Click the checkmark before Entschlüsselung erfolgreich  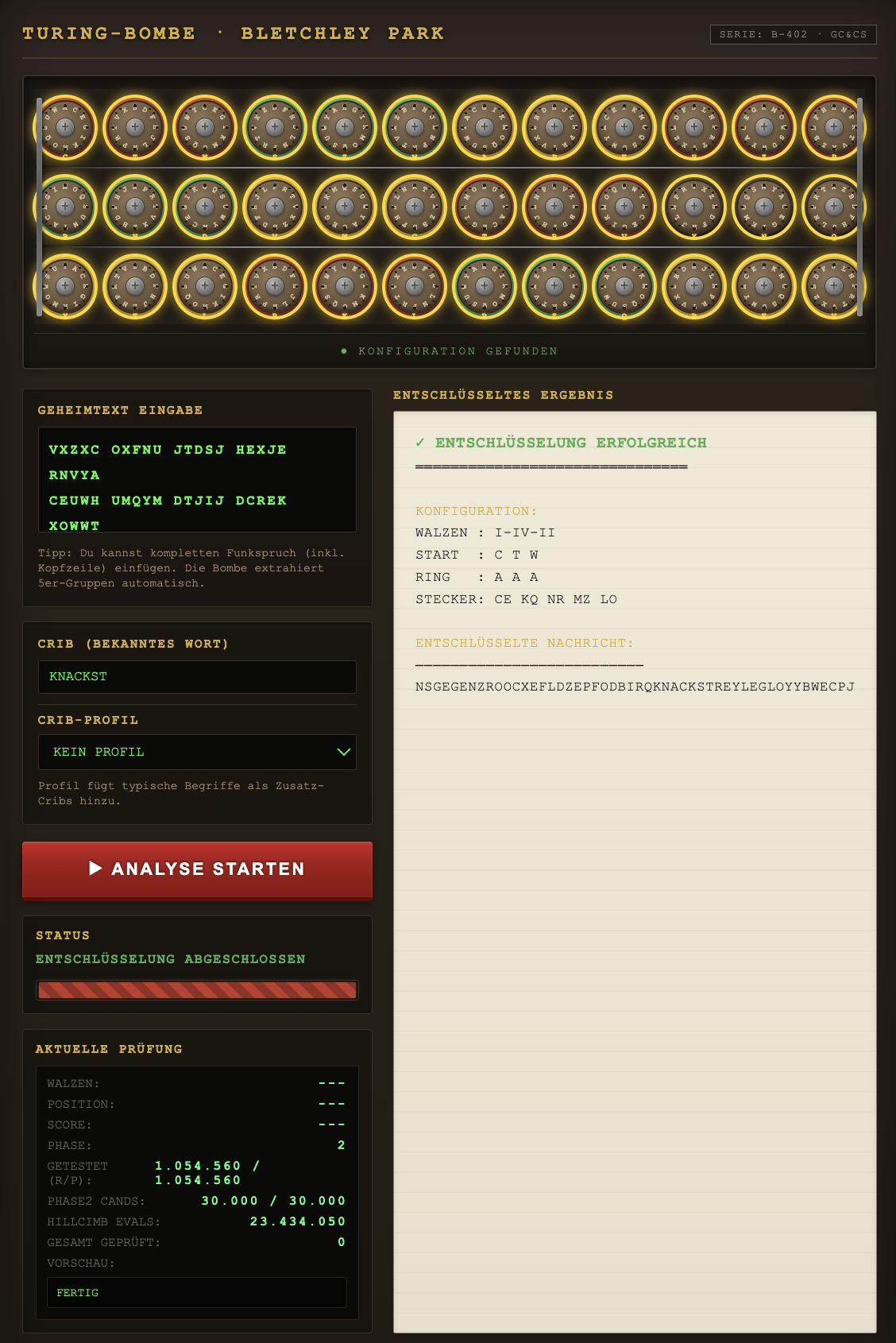pyautogui.click(x=420, y=443)
